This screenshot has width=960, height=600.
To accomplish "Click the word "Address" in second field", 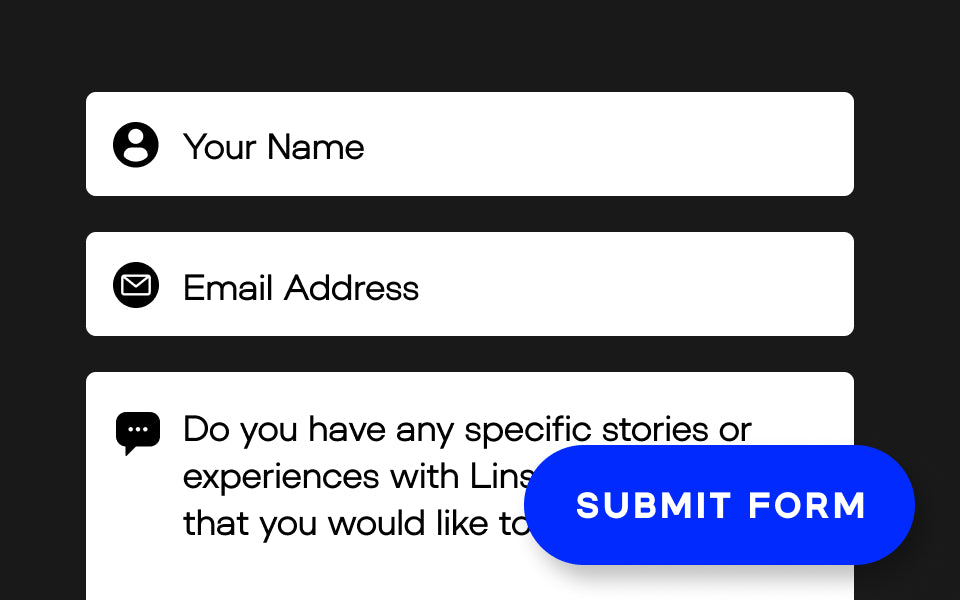I will (x=351, y=288).
